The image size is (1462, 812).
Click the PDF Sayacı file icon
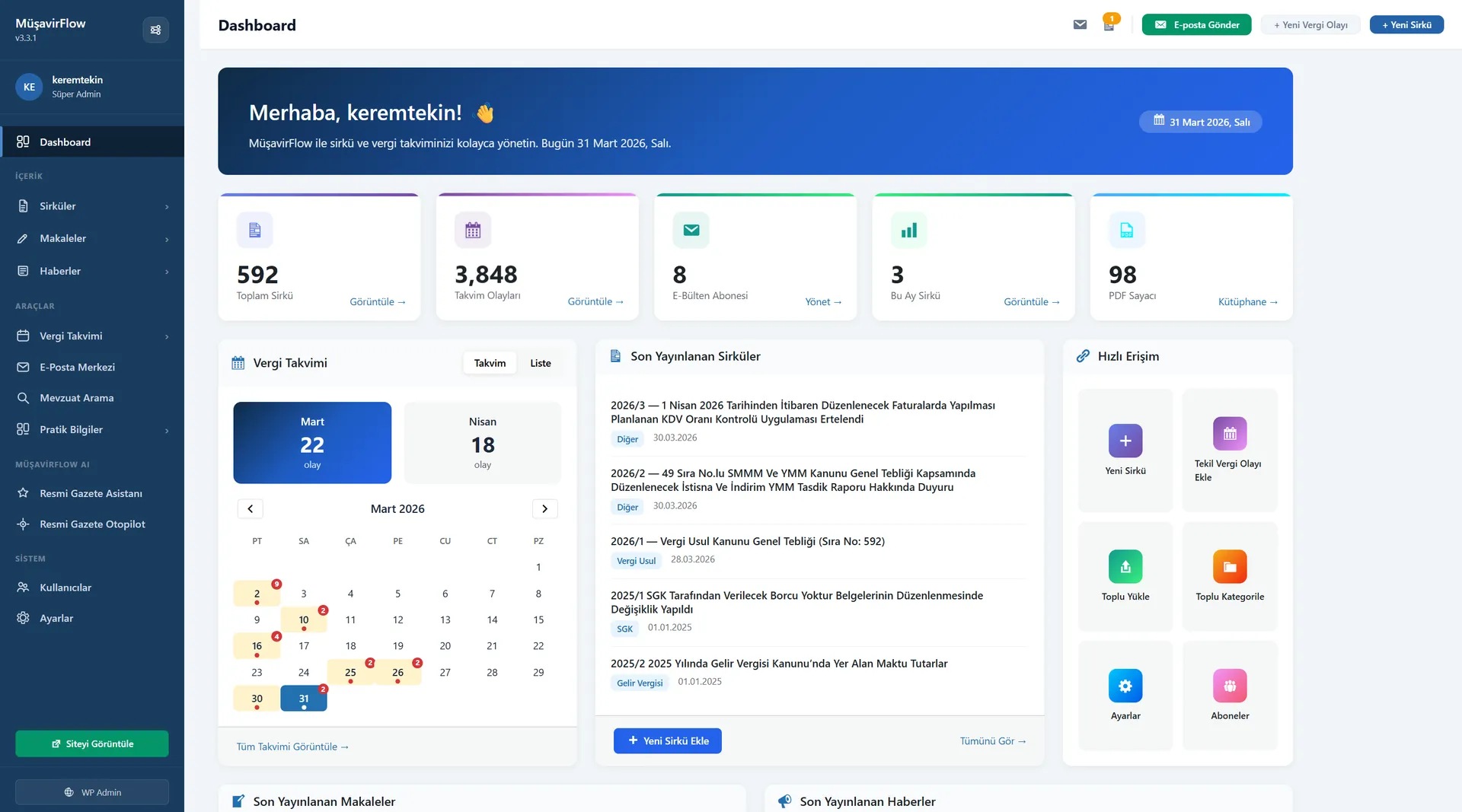1127,230
